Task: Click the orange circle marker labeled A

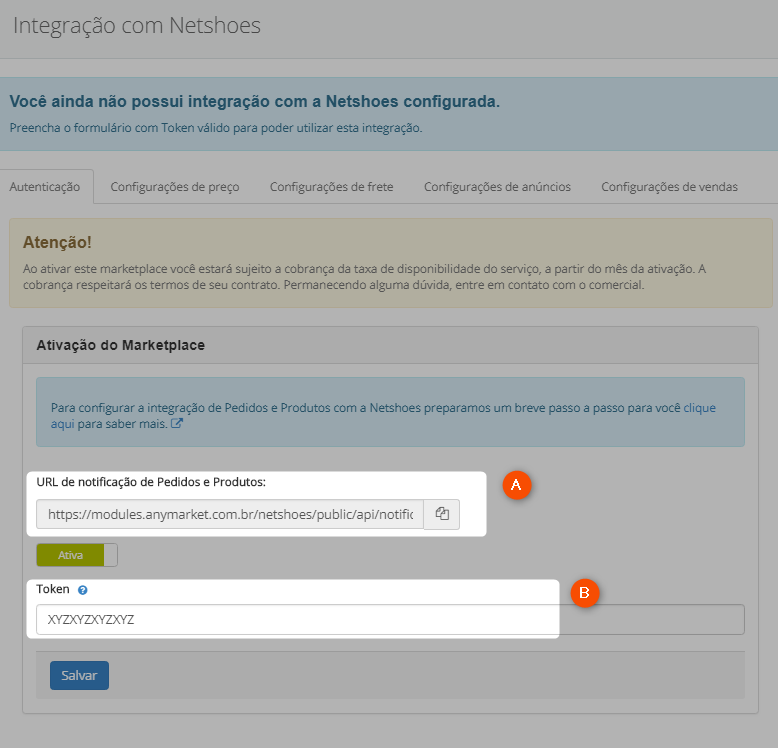Action: click(x=517, y=485)
